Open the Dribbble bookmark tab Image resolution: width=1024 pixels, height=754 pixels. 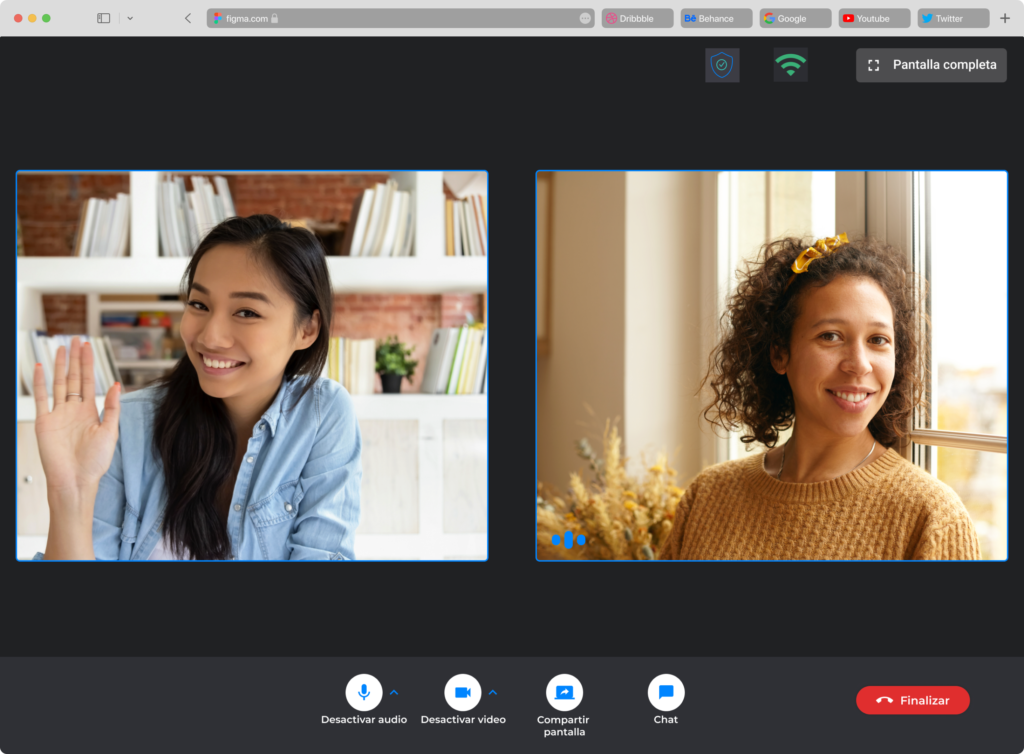(x=637, y=18)
